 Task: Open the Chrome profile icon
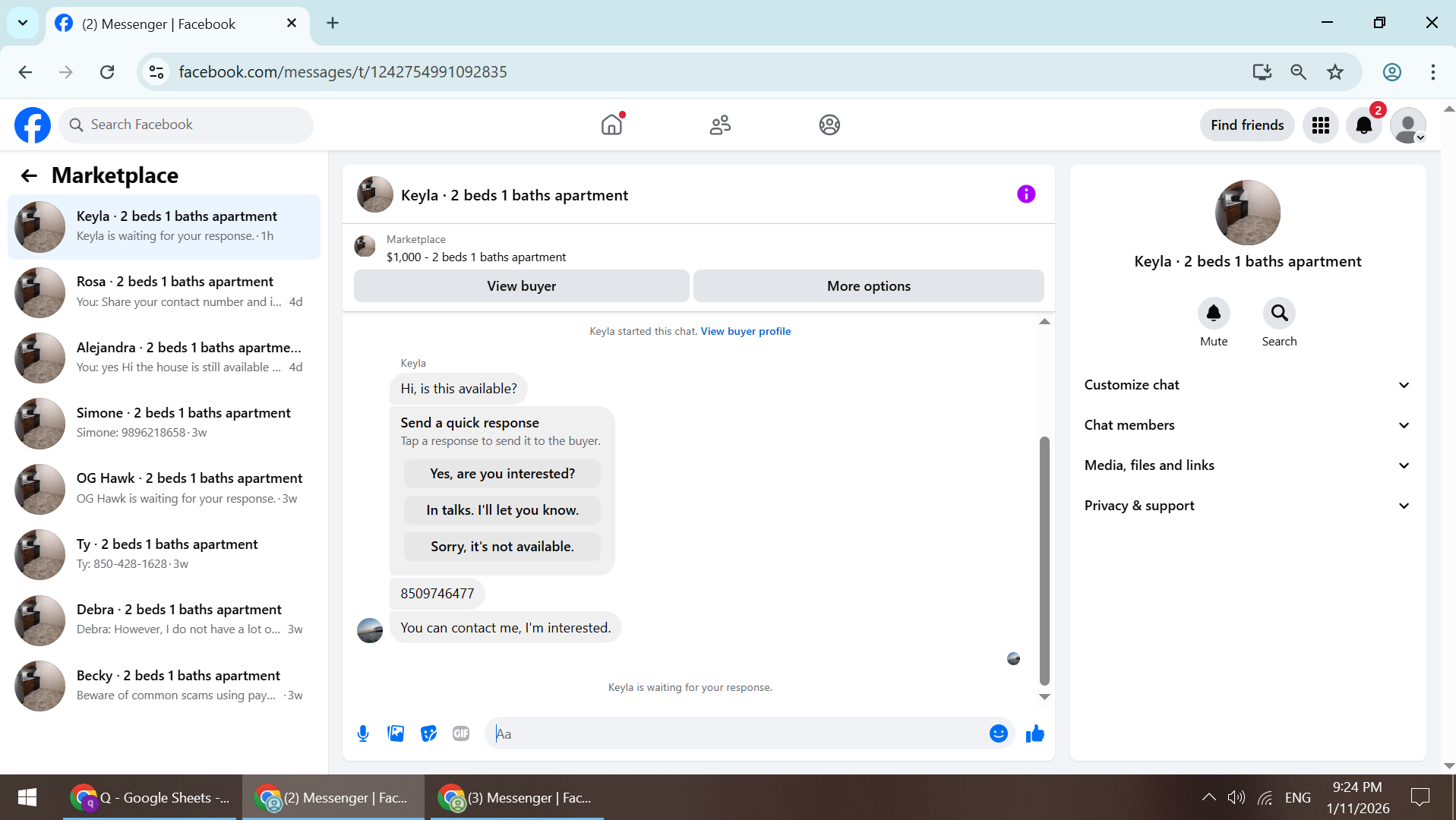(x=1392, y=72)
